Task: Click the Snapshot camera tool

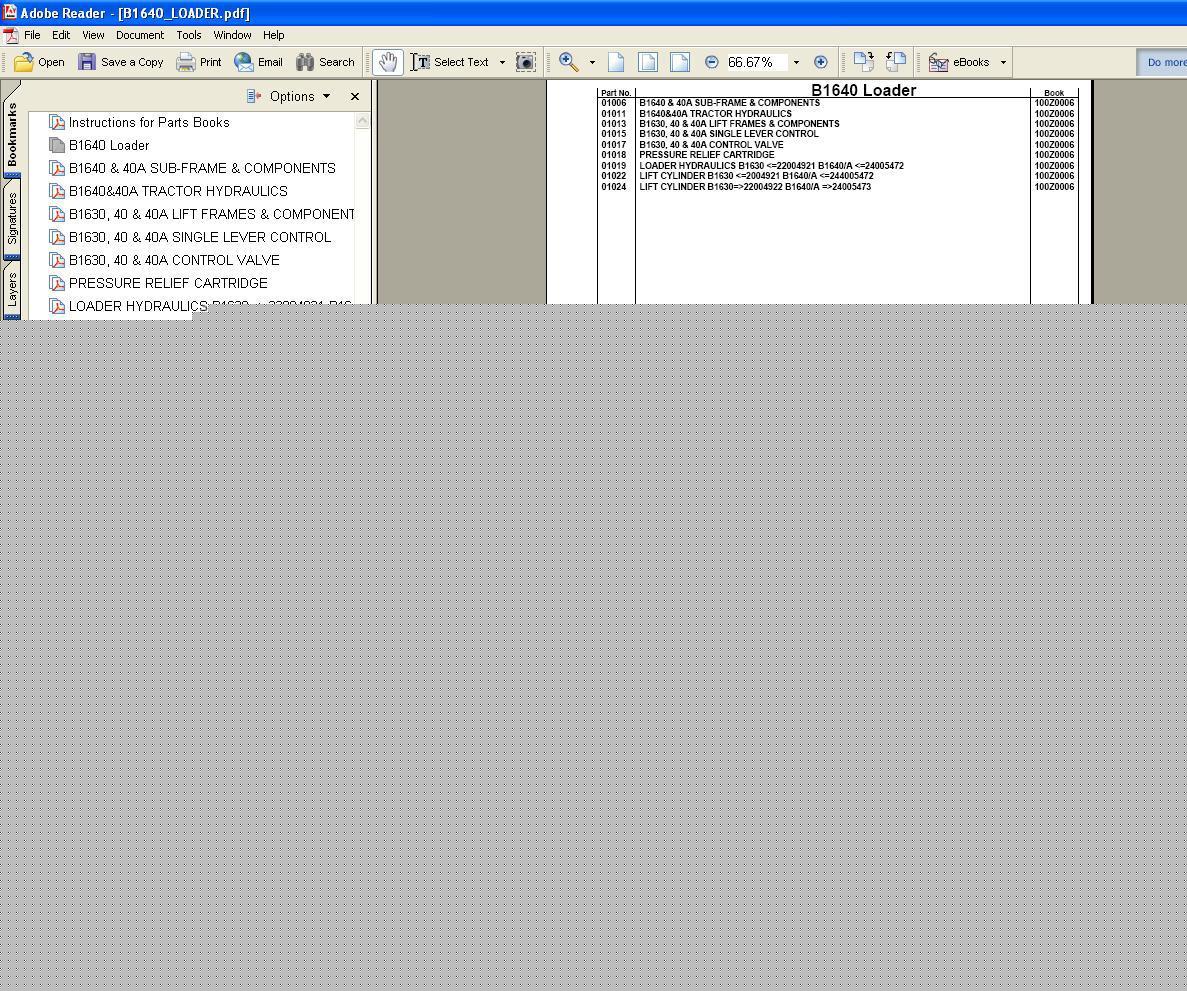Action: [525, 62]
